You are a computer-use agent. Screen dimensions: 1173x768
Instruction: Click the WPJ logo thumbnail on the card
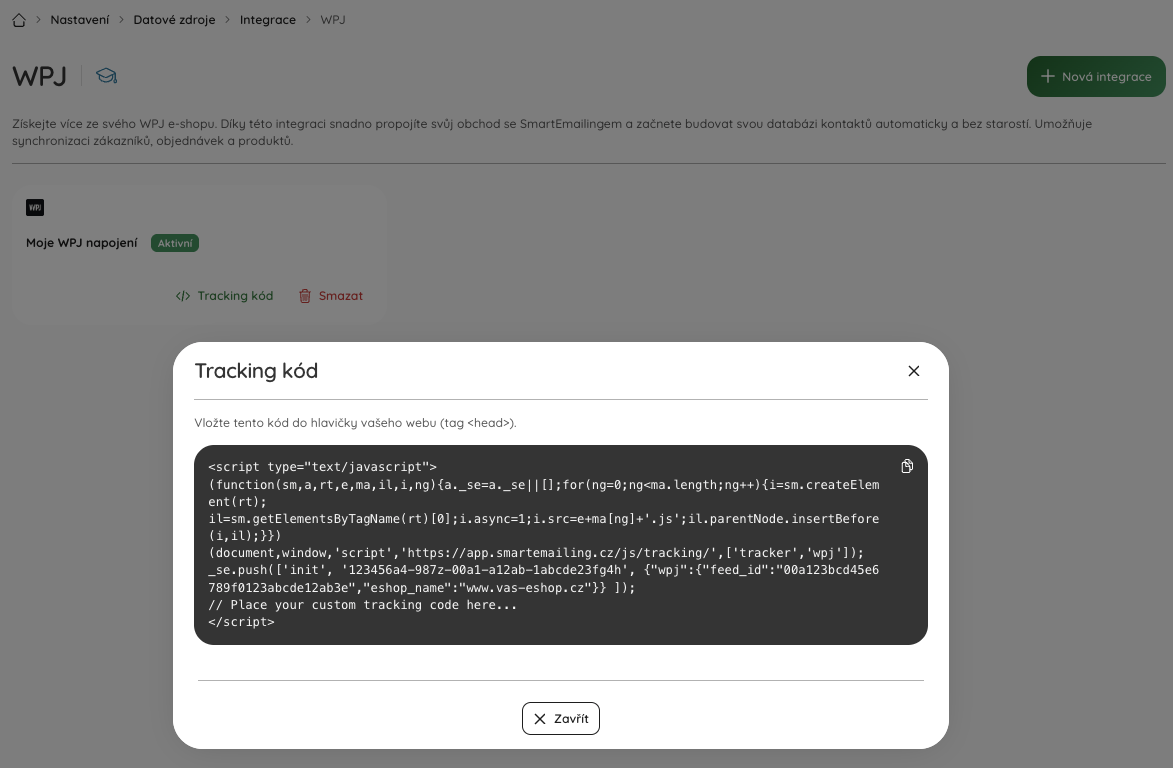35,207
